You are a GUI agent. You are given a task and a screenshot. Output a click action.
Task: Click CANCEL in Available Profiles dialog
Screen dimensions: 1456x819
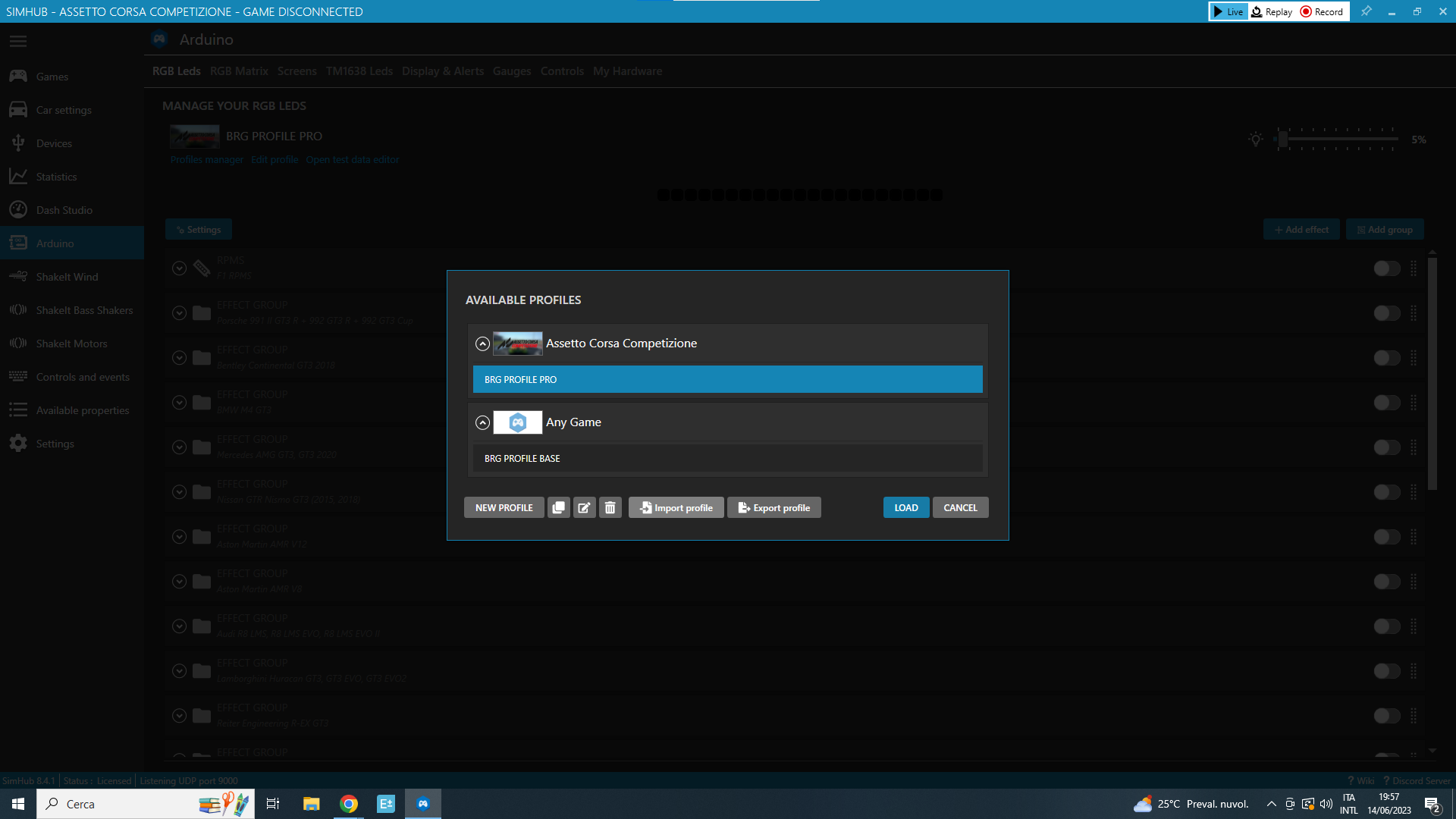[x=960, y=507]
